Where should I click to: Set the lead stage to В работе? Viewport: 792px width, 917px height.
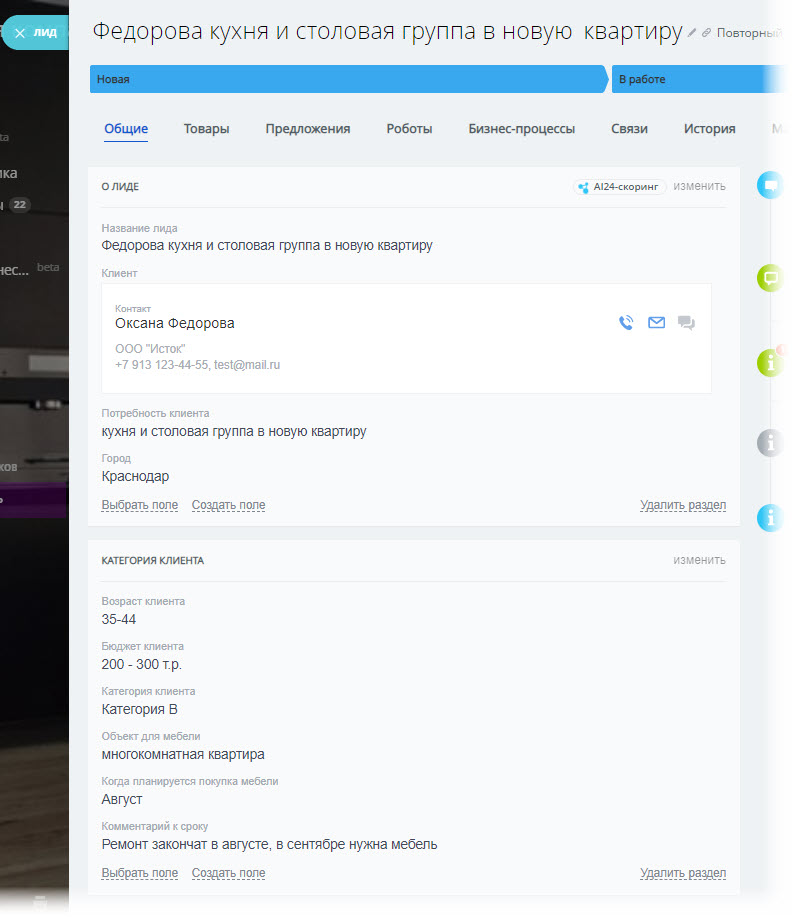[699, 79]
